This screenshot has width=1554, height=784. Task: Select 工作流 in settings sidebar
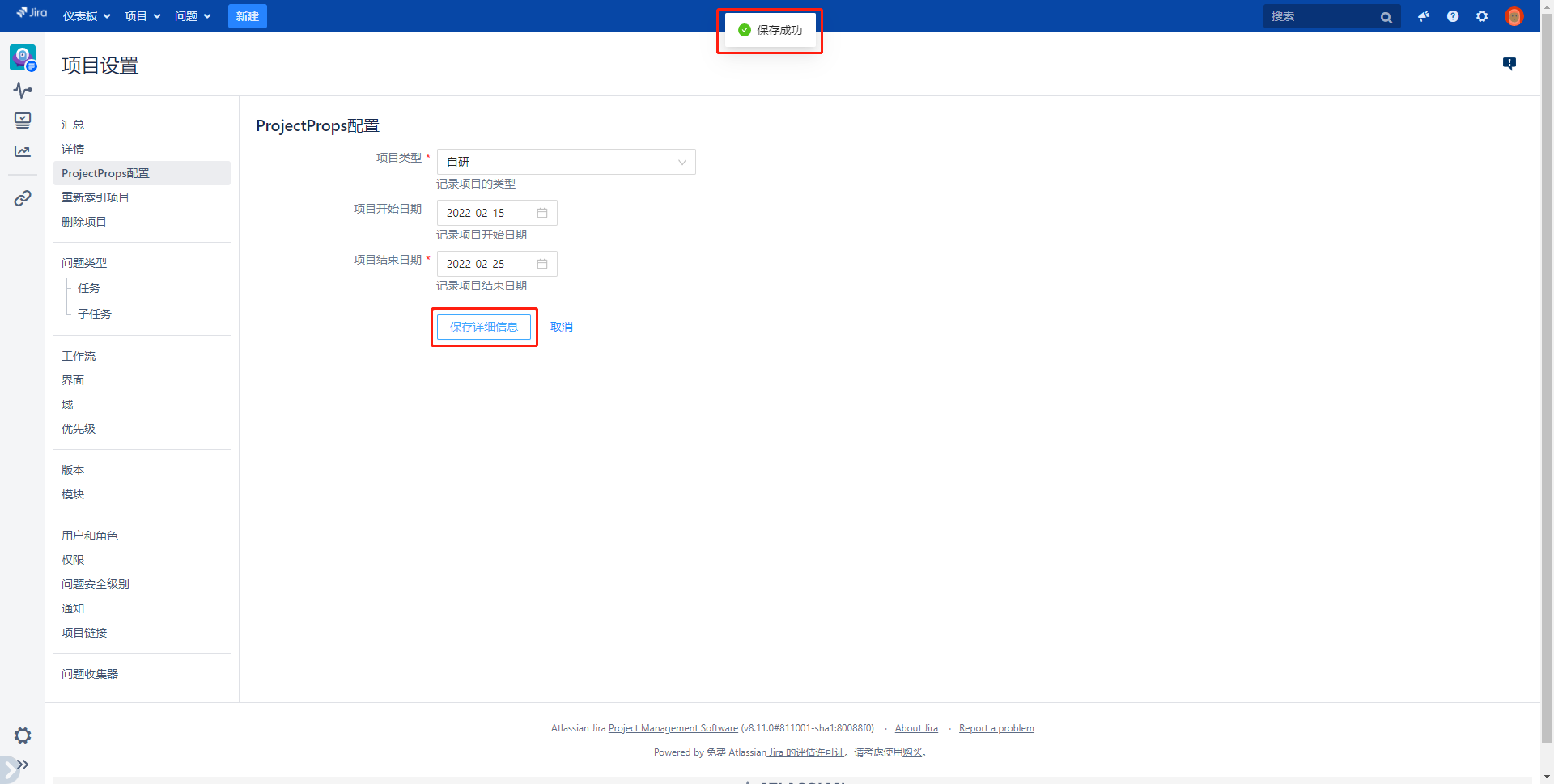[79, 356]
